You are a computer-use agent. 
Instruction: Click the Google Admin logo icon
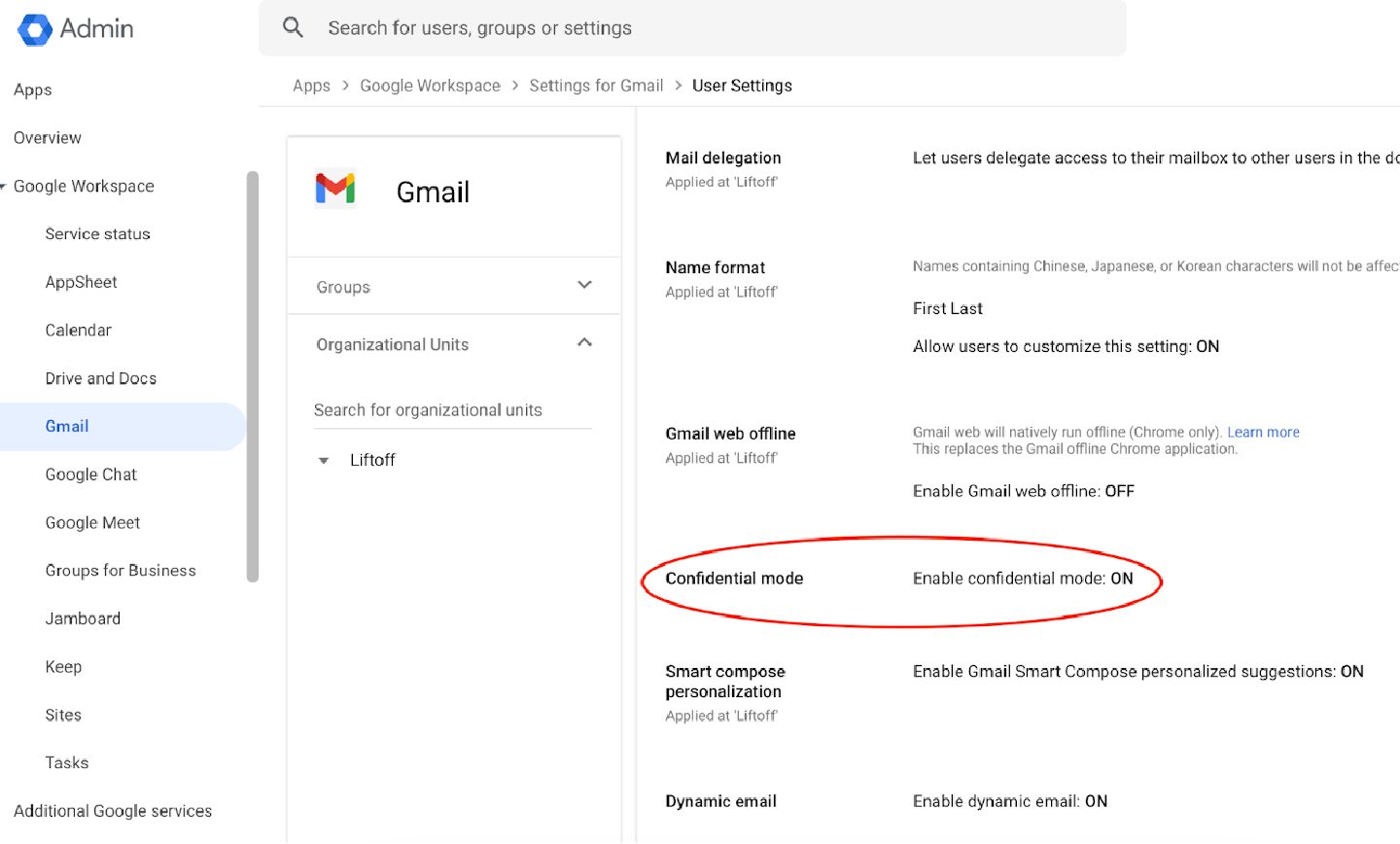click(35, 29)
